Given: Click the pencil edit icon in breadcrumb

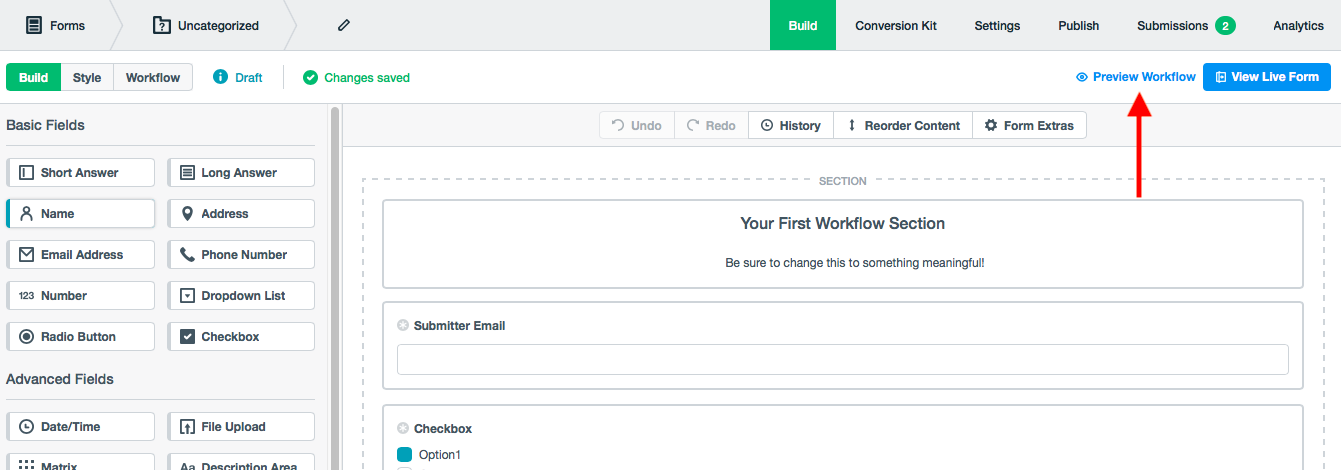Looking at the screenshot, I should pyautogui.click(x=344, y=26).
